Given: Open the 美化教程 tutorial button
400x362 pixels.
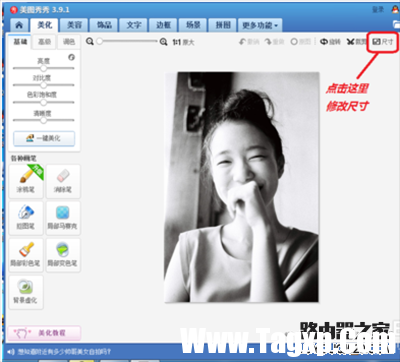Looking at the screenshot, I should tap(44, 333).
